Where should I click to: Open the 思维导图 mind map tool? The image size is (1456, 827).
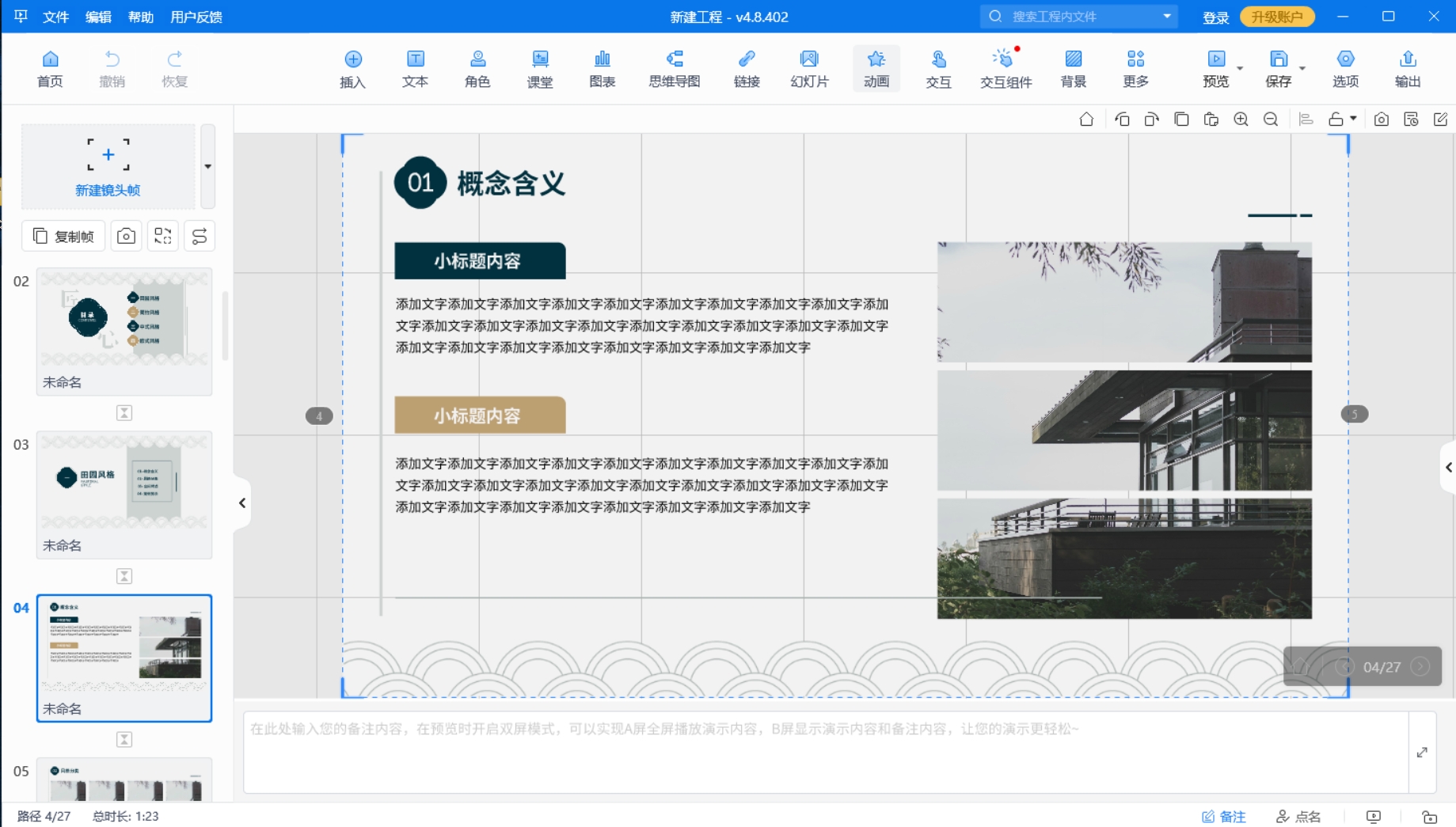coord(674,69)
